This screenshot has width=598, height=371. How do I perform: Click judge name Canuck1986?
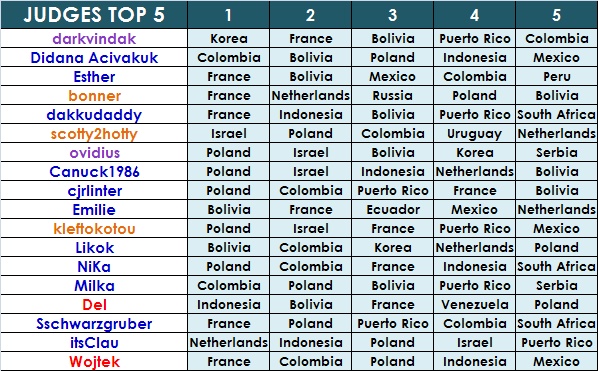94,172
